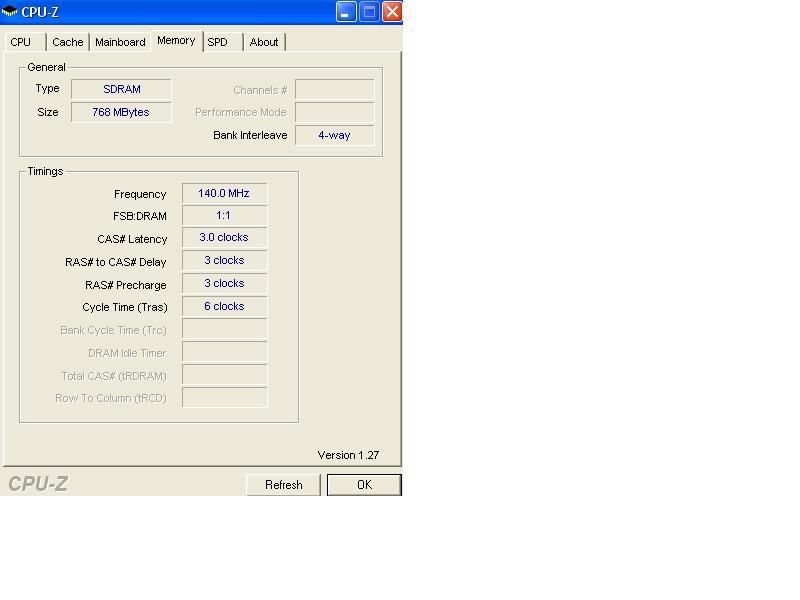Switch to the CPU tab
800x600 pixels.
(21, 42)
